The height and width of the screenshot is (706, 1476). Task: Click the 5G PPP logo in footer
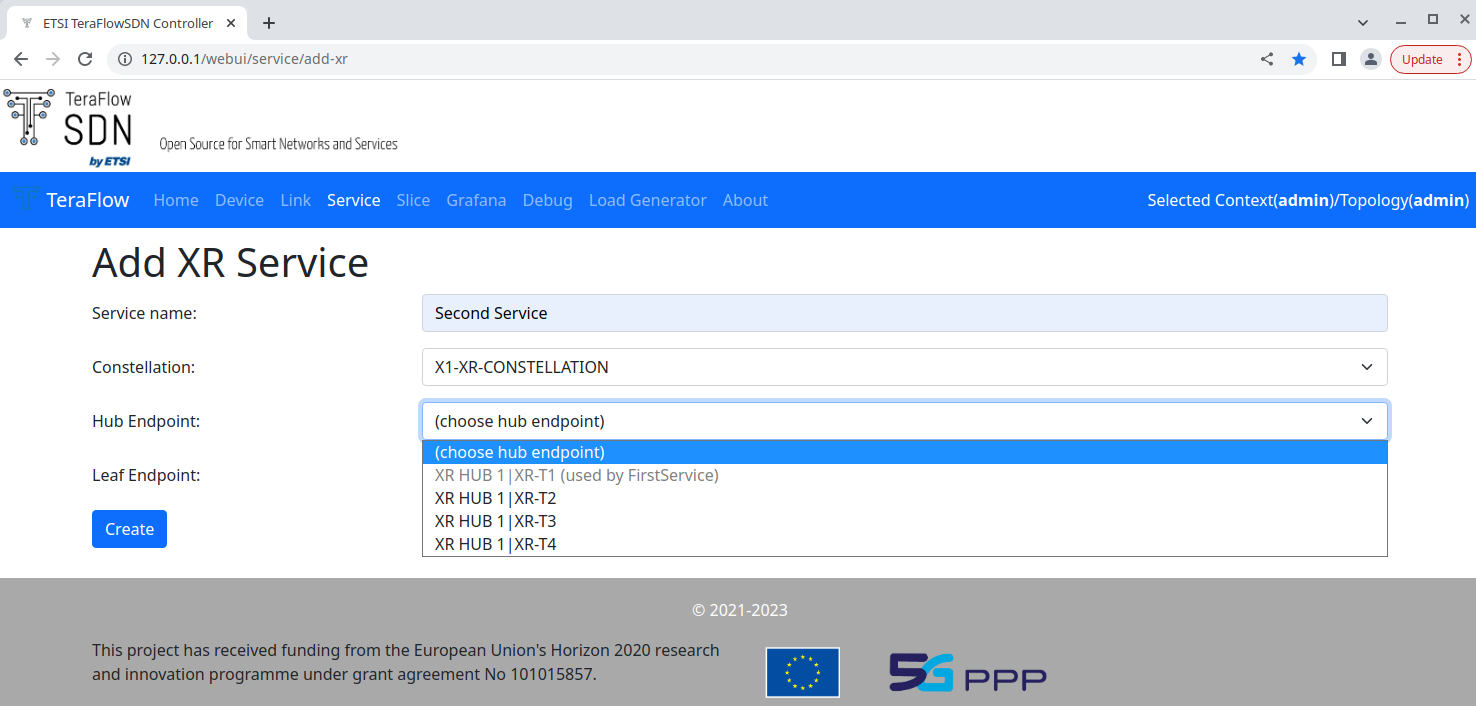(967, 672)
